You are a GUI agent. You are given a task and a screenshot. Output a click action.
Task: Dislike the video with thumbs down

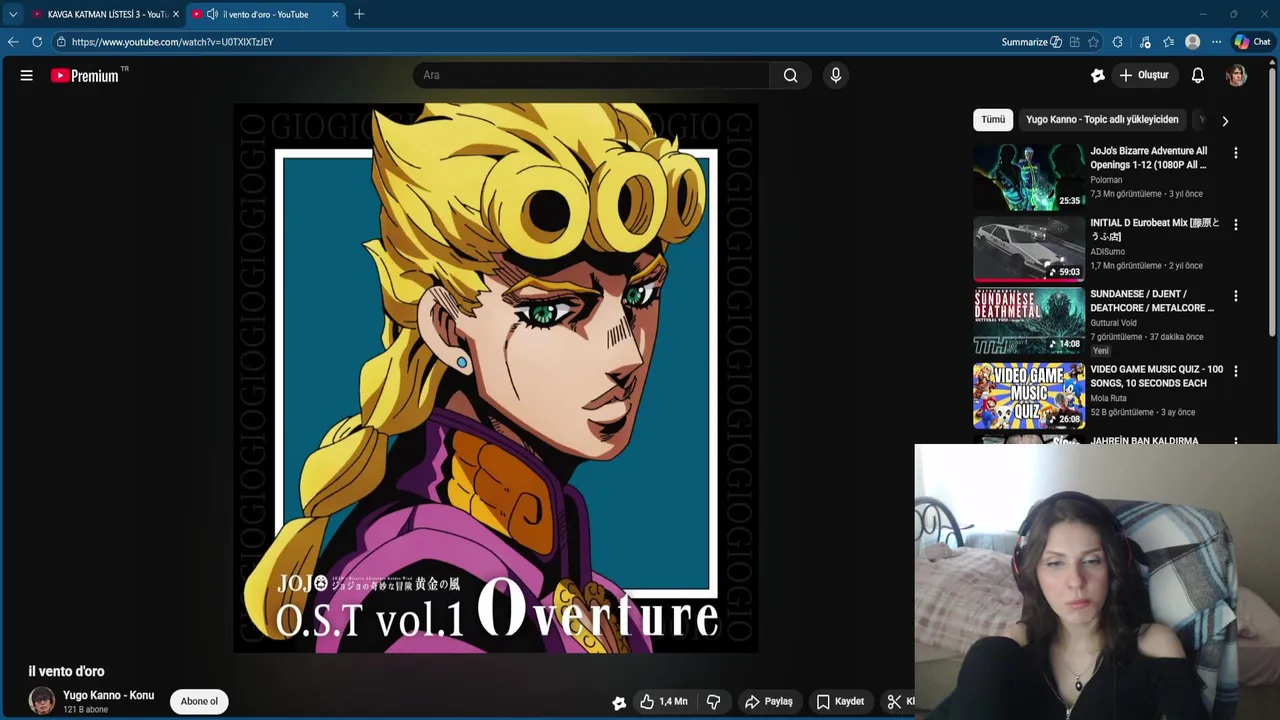point(714,702)
